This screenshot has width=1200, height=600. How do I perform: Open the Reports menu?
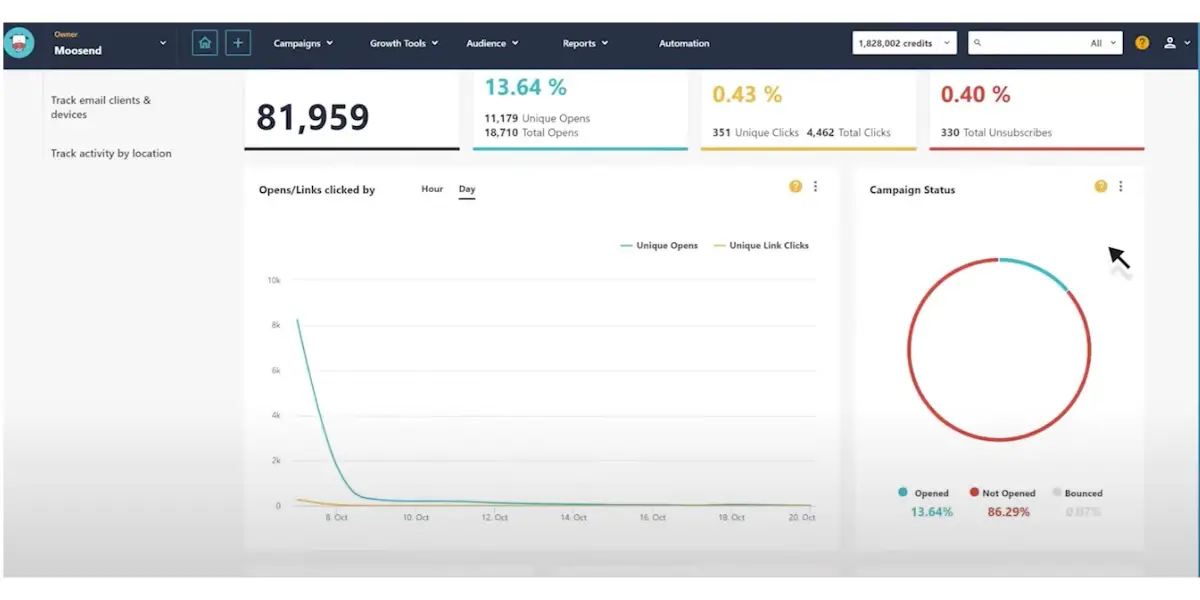tap(585, 44)
